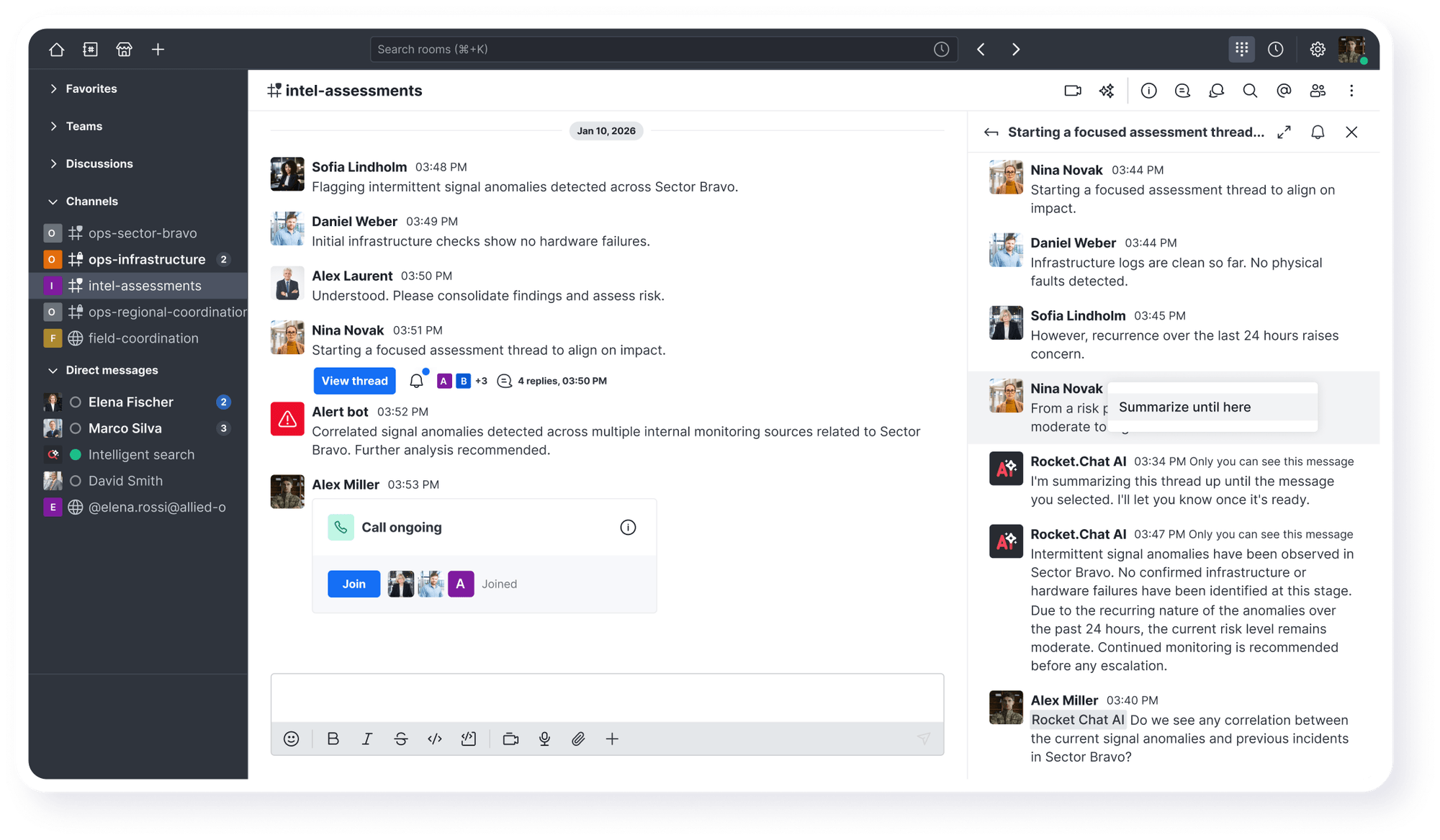The width and height of the screenshot is (1440, 840).
Task: Open the marketplace store icon
Action: pyautogui.click(x=124, y=49)
